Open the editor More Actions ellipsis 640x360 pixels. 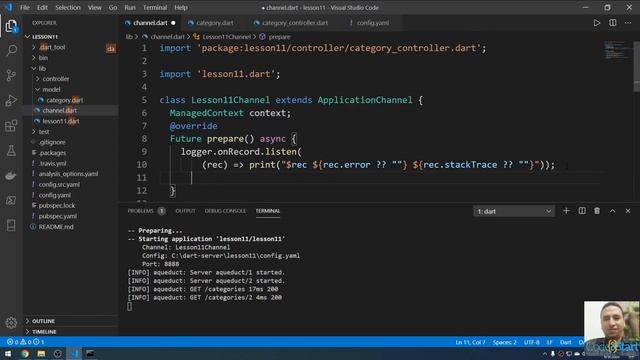[x=628, y=23]
